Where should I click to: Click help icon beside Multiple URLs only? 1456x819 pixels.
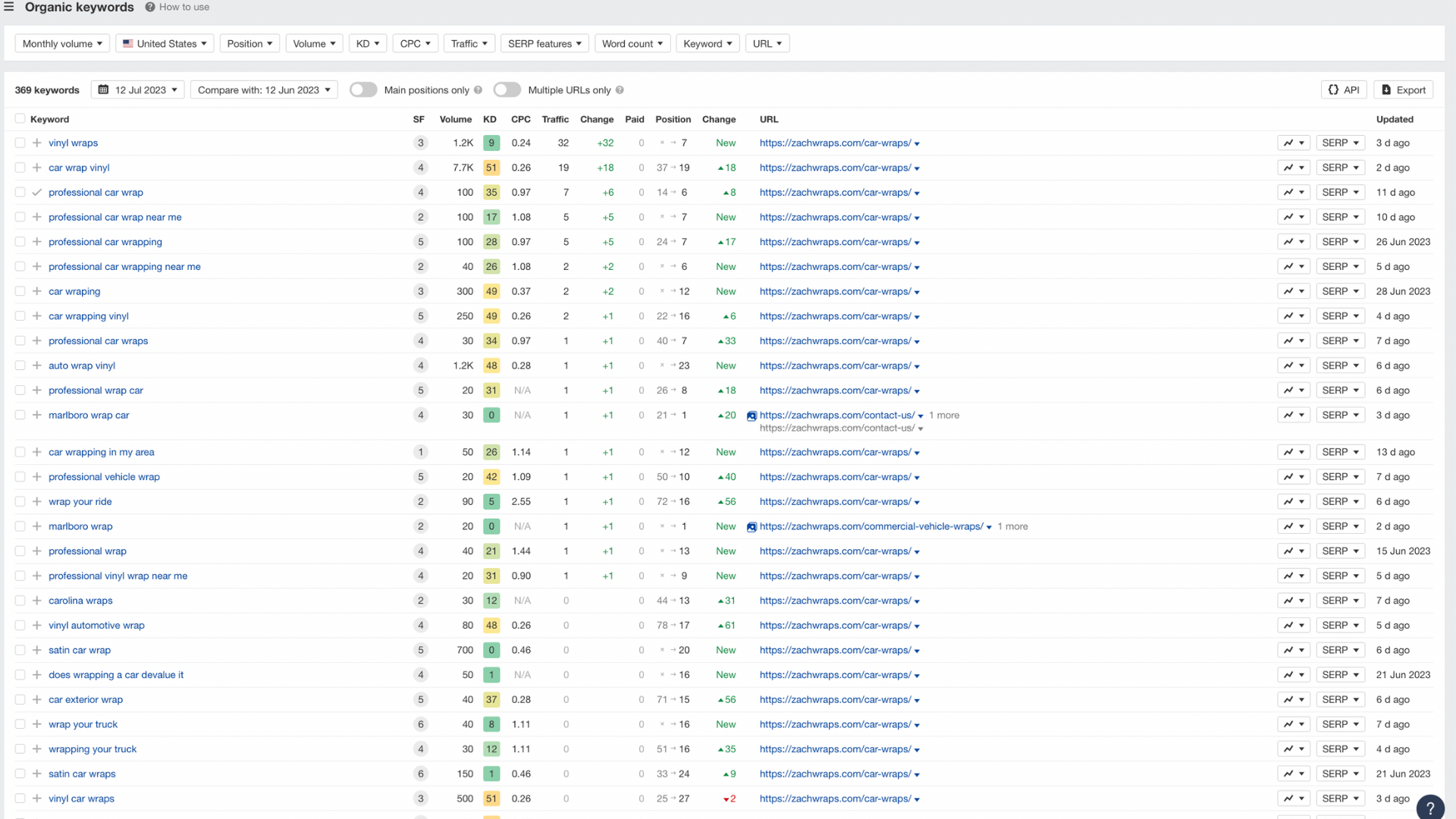[x=620, y=90]
